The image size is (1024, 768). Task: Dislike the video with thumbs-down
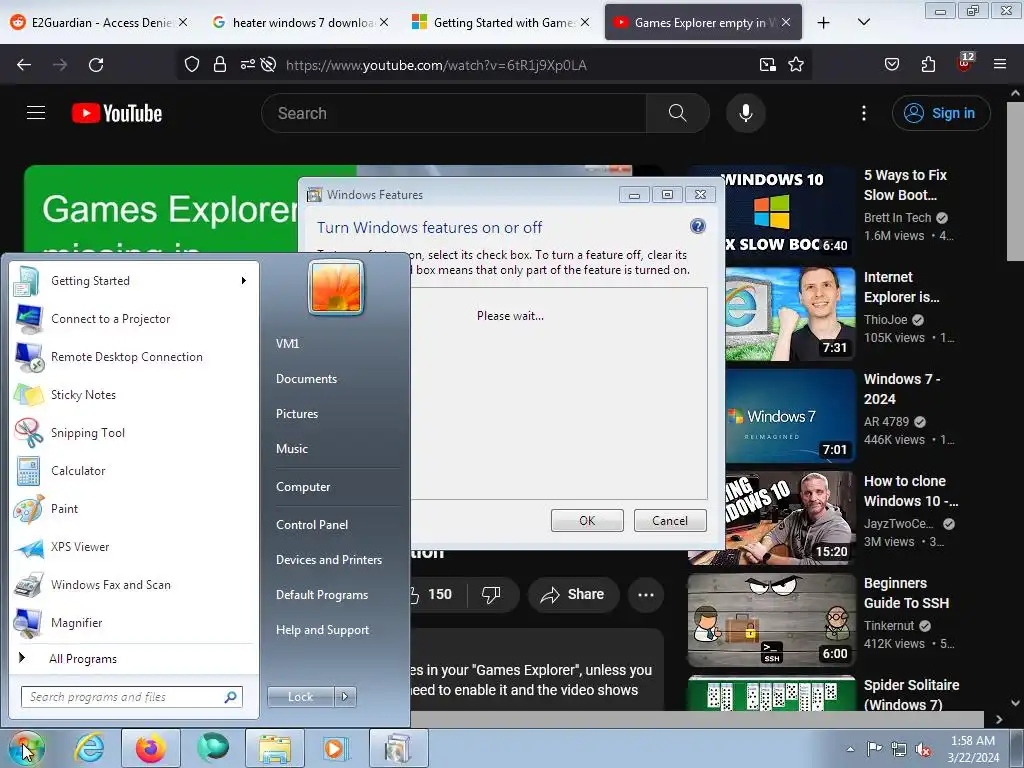[x=490, y=594]
